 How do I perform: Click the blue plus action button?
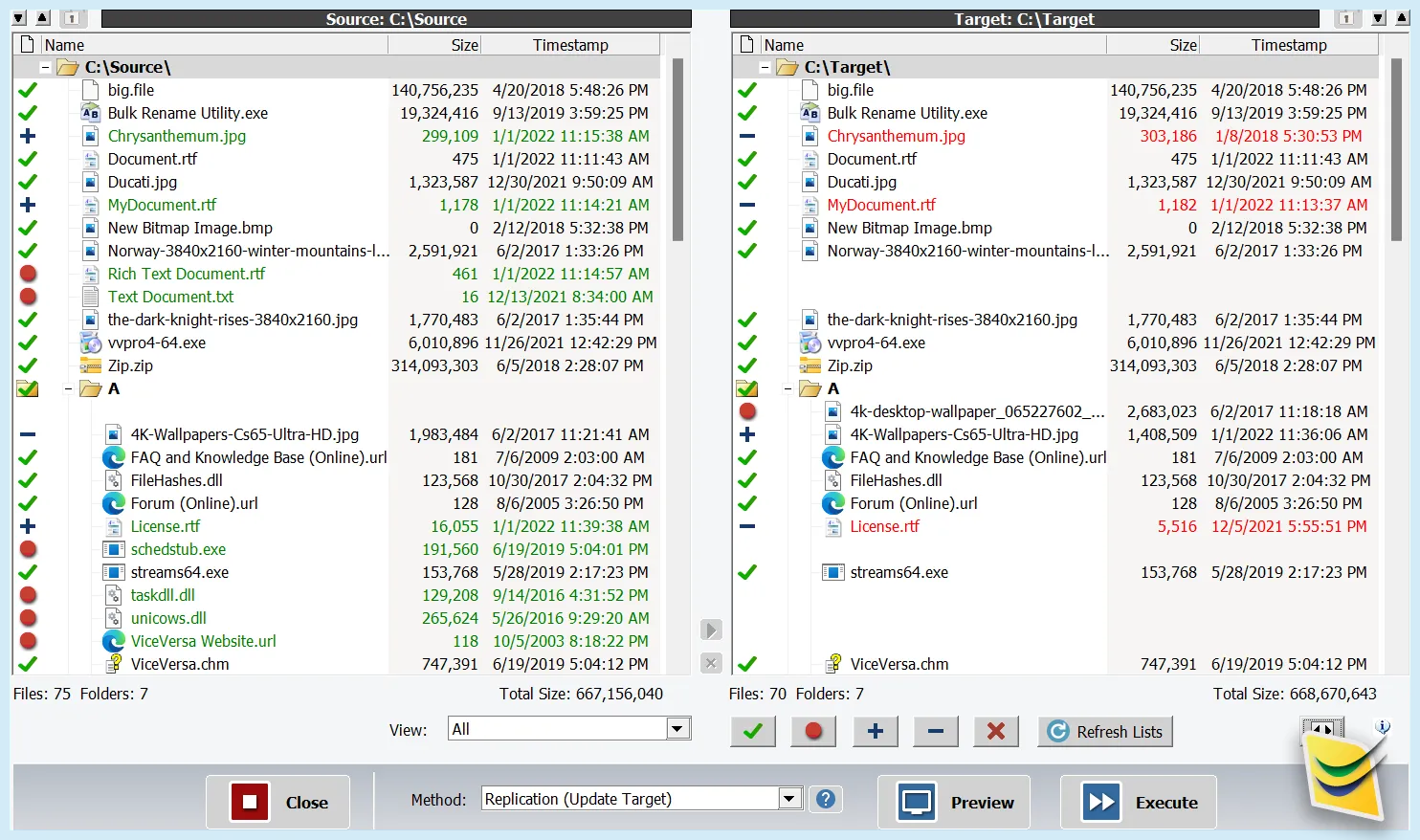(875, 732)
